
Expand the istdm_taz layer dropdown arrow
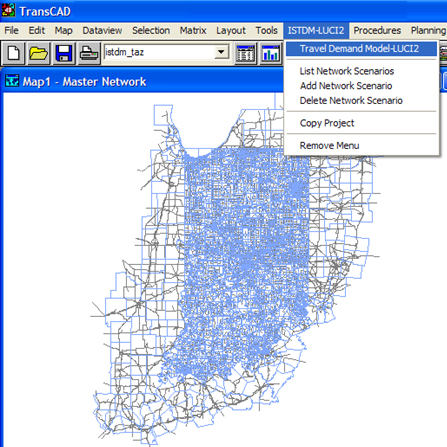tap(221, 52)
